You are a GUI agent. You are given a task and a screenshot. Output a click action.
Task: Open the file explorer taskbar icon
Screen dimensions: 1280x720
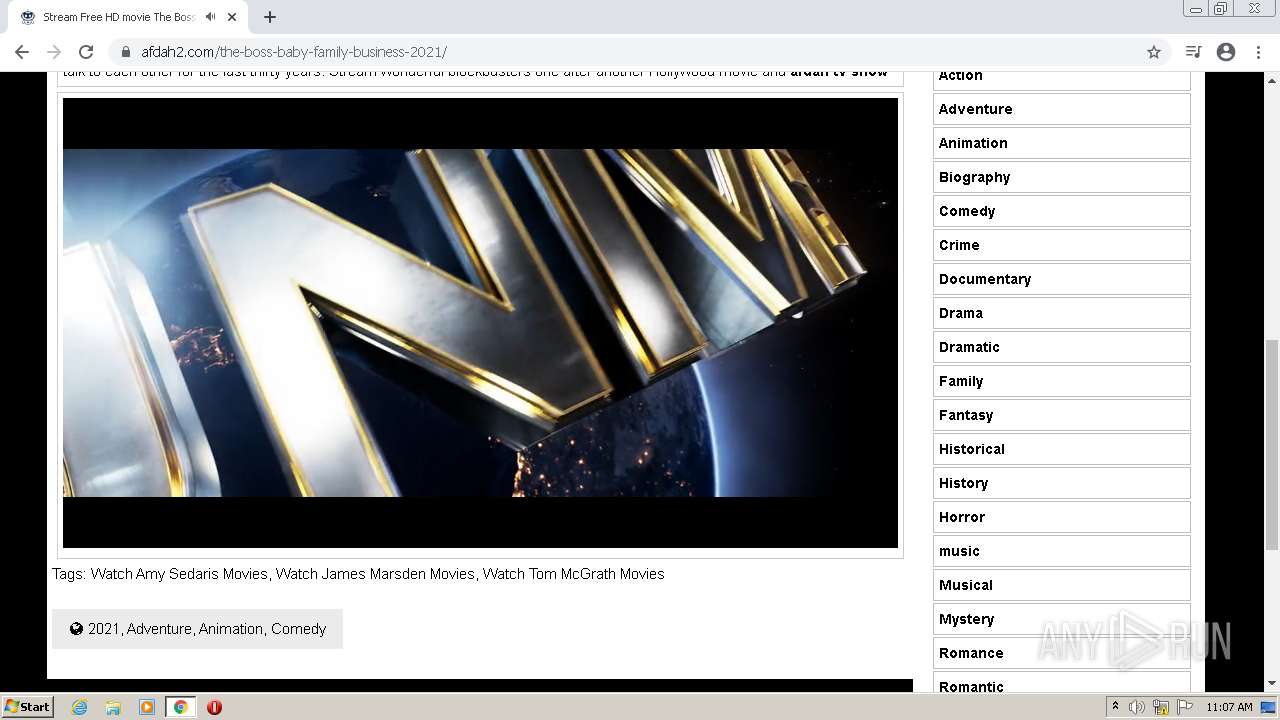pos(113,707)
